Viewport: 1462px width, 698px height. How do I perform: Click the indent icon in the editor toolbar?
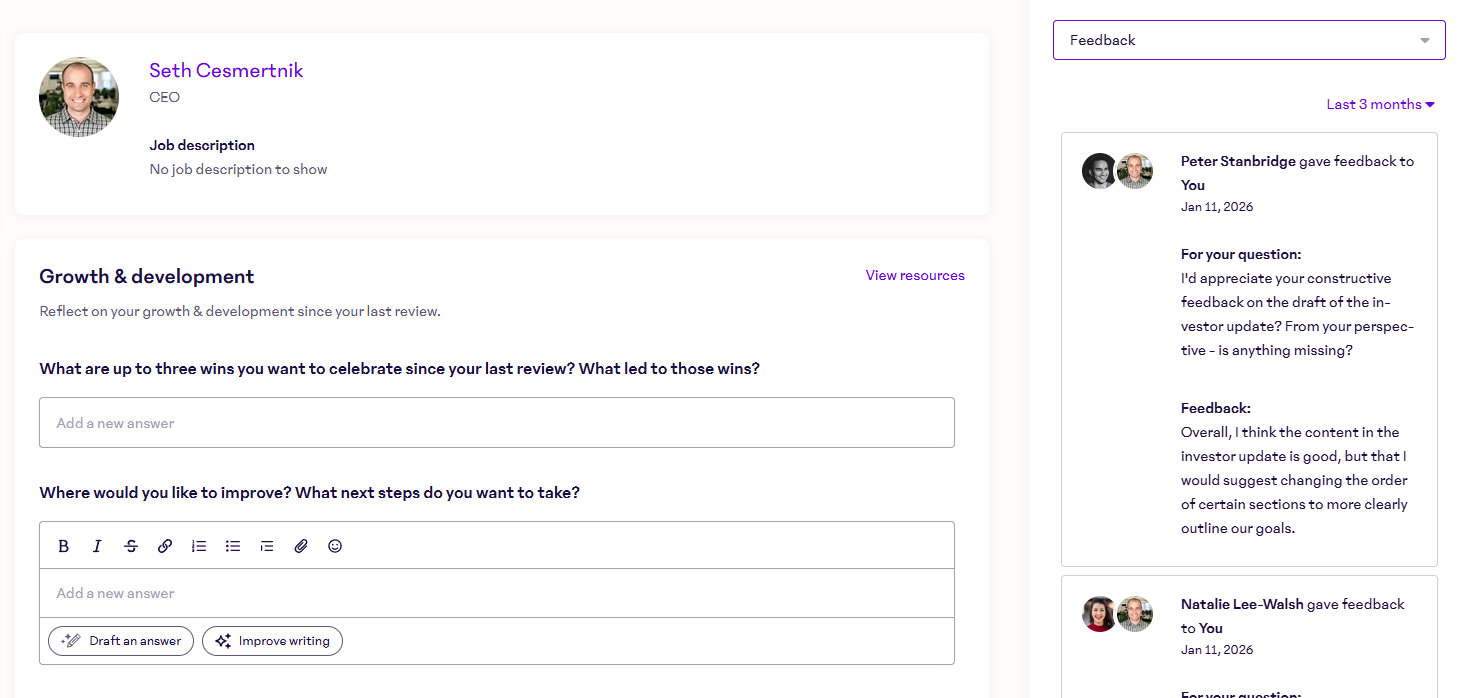[267, 546]
